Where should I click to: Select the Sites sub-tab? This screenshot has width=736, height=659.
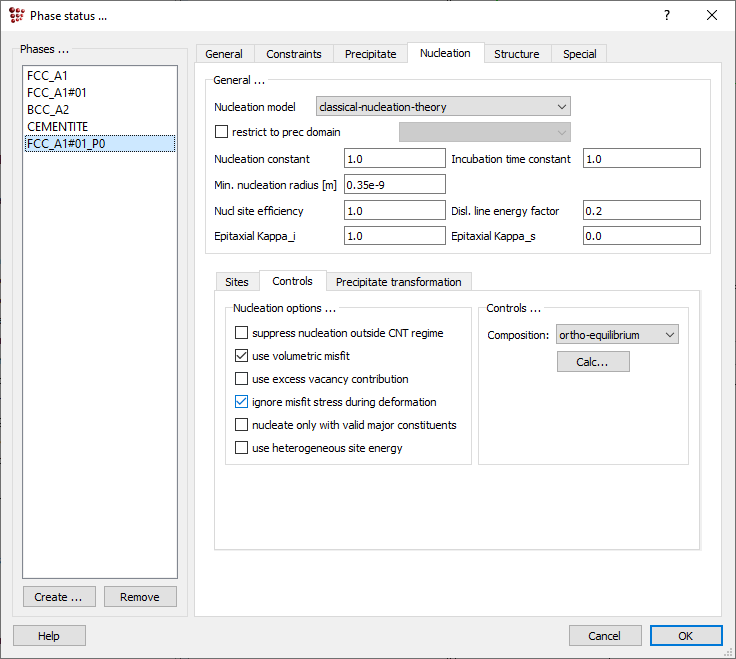point(237,282)
